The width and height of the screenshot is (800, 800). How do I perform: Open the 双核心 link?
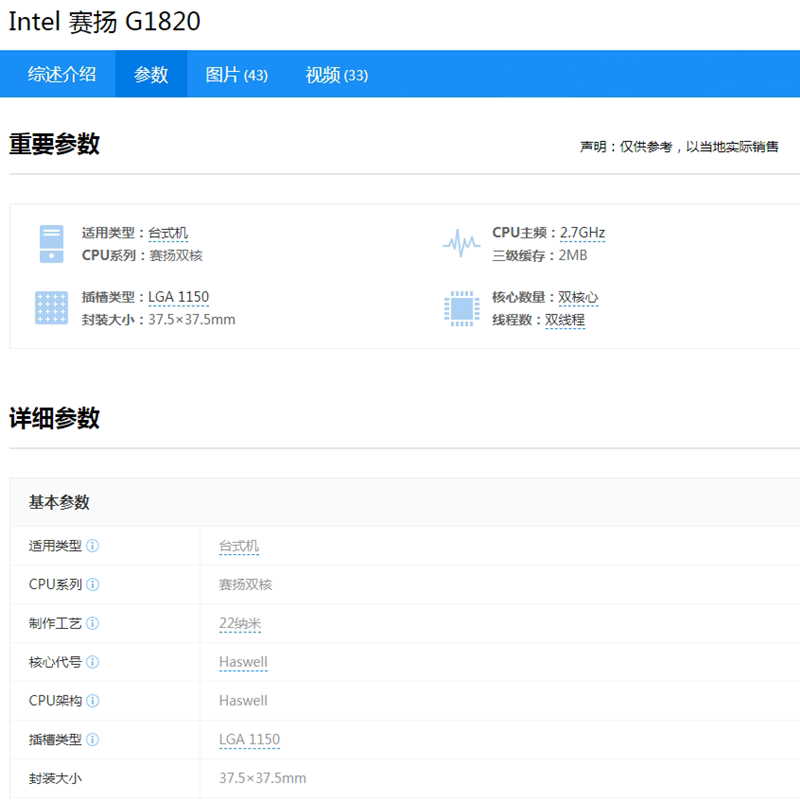coord(578,297)
